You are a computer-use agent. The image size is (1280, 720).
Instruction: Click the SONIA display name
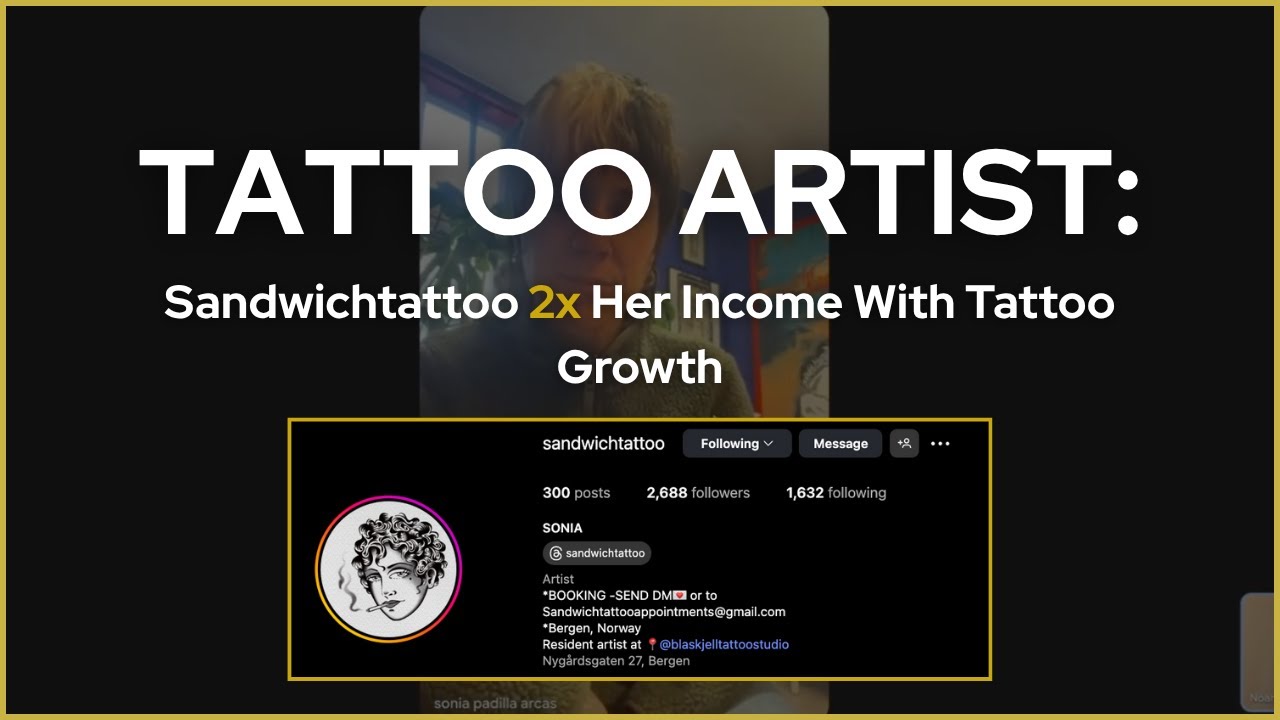tap(562, 528)
